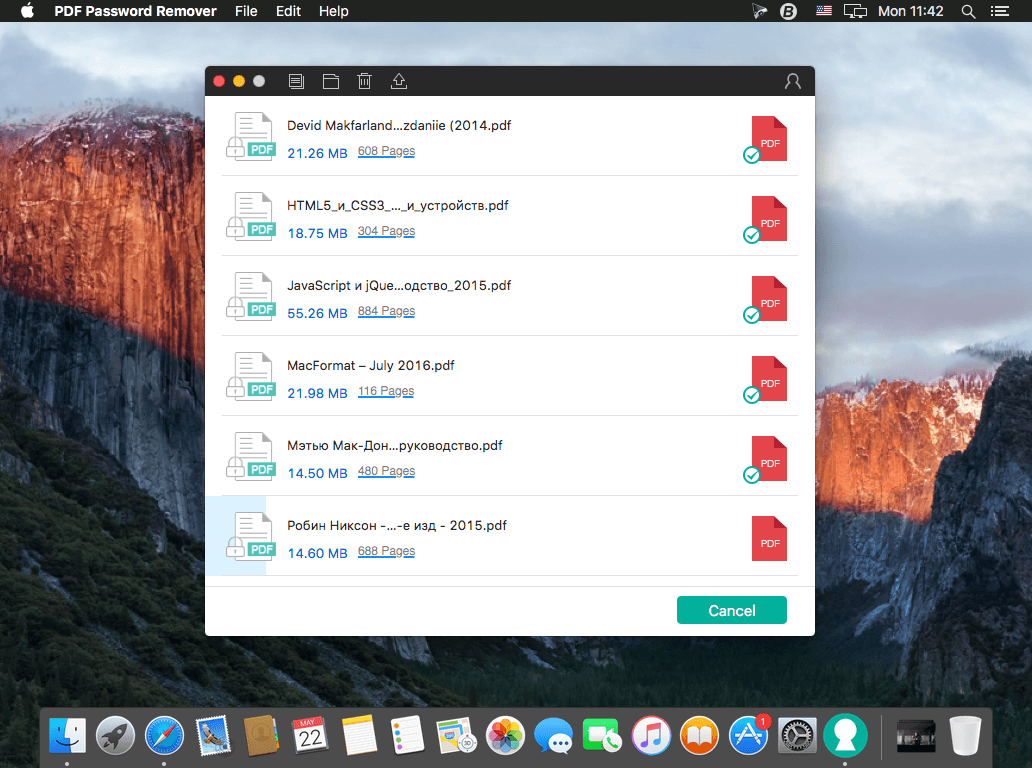The width and height of the screenshot is (1032, 768).
Task: Click the export upload icon in toolbar
Action: (x=399, y=81)
